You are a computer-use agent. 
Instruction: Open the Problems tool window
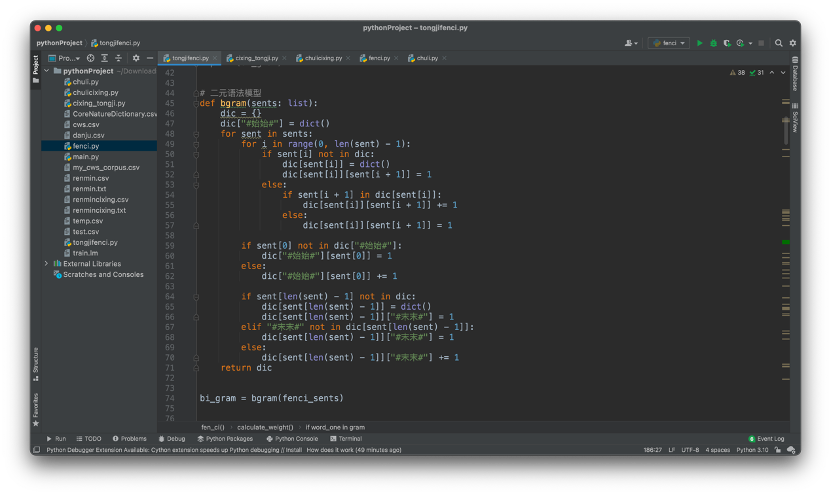point(129,439)
